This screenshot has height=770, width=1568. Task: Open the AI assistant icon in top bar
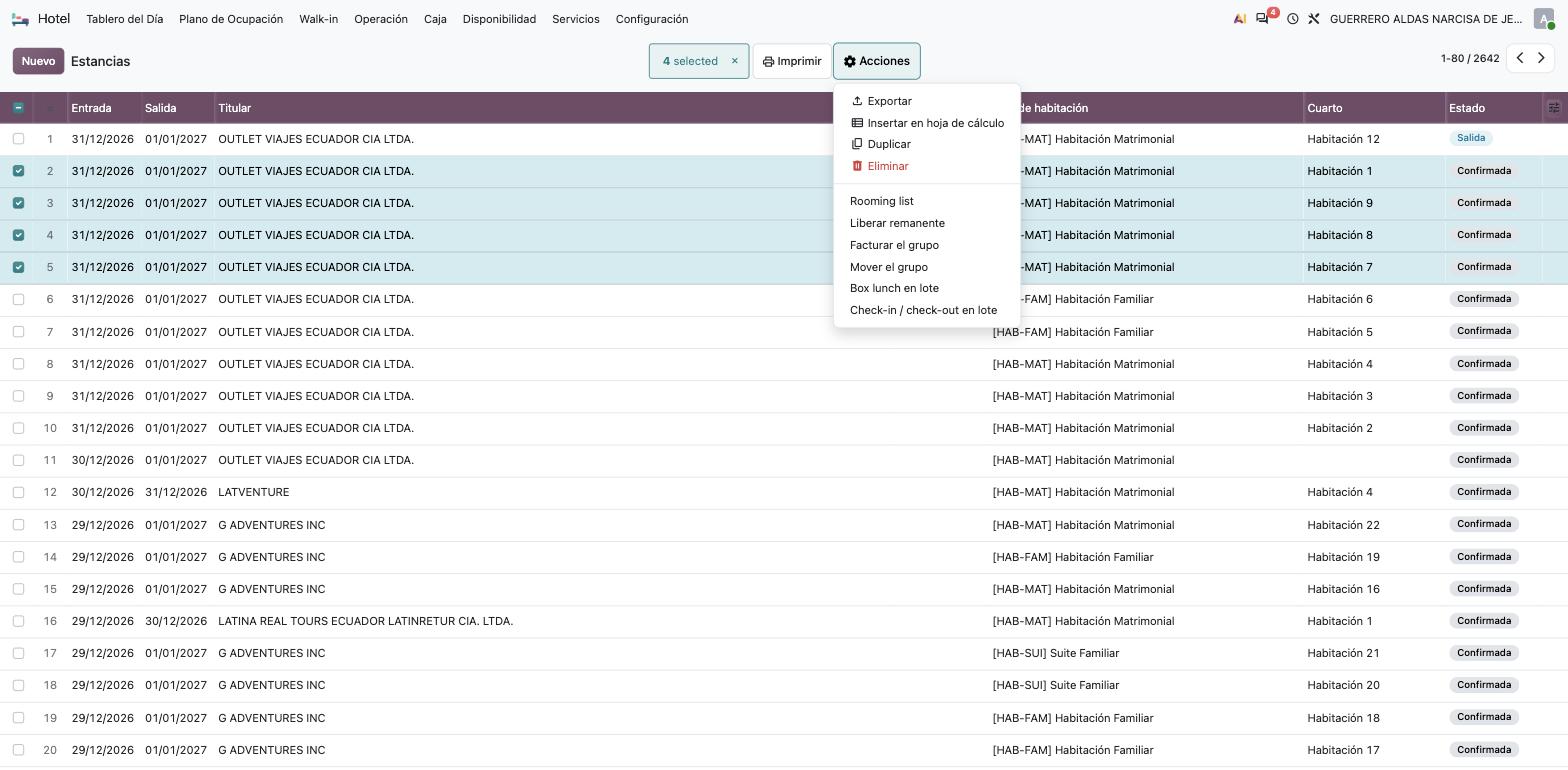coord(1240,19)
